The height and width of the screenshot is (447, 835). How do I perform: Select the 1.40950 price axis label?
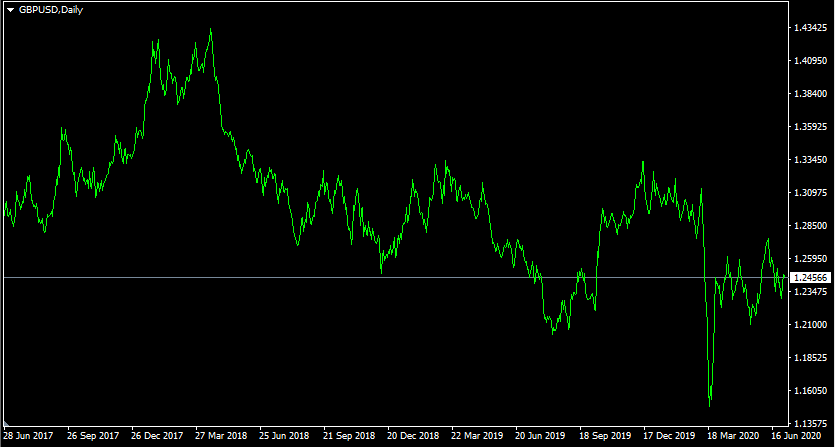(811, 61)
